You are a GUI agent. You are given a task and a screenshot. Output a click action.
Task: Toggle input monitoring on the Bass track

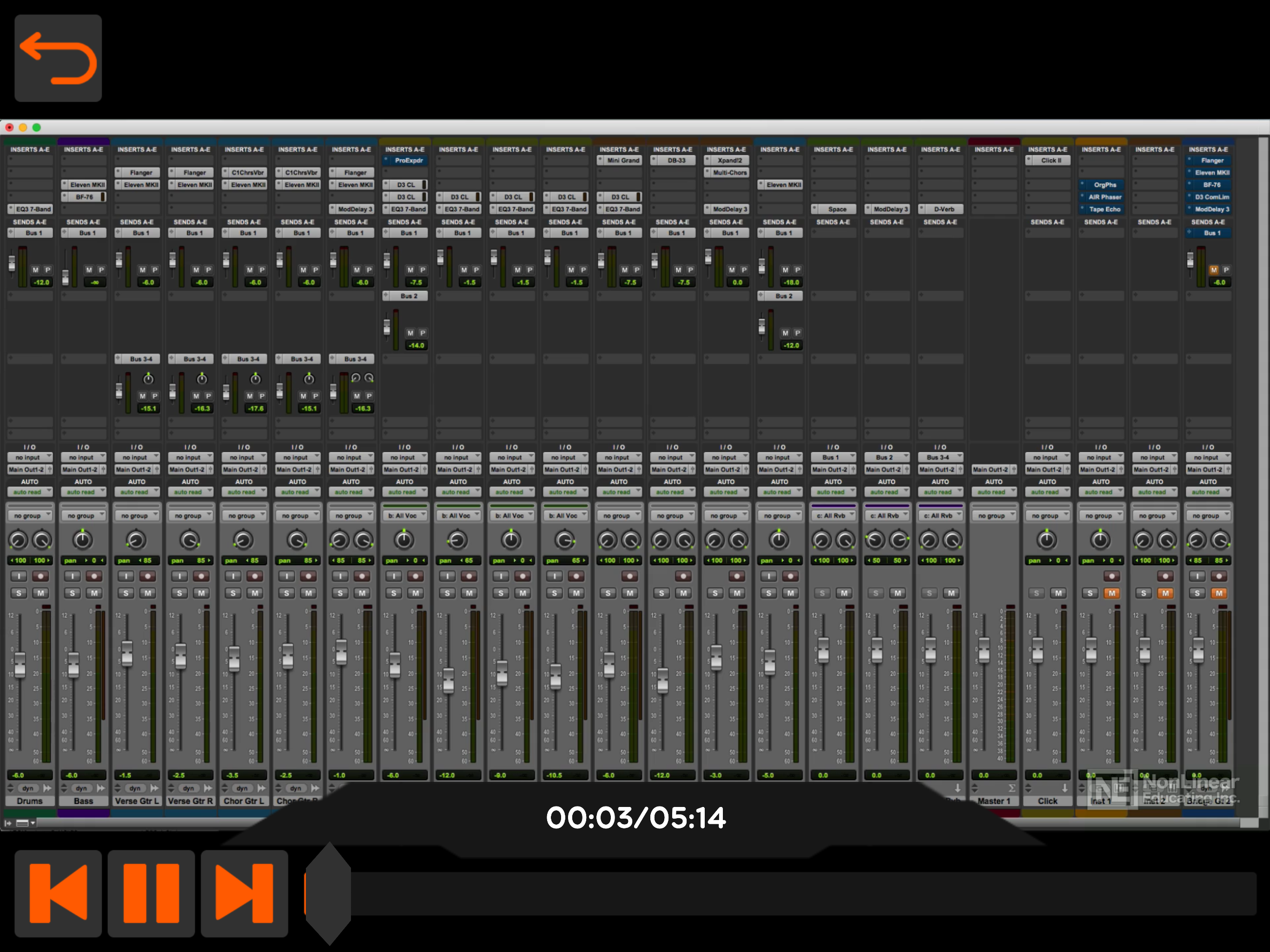pos(73,576)
